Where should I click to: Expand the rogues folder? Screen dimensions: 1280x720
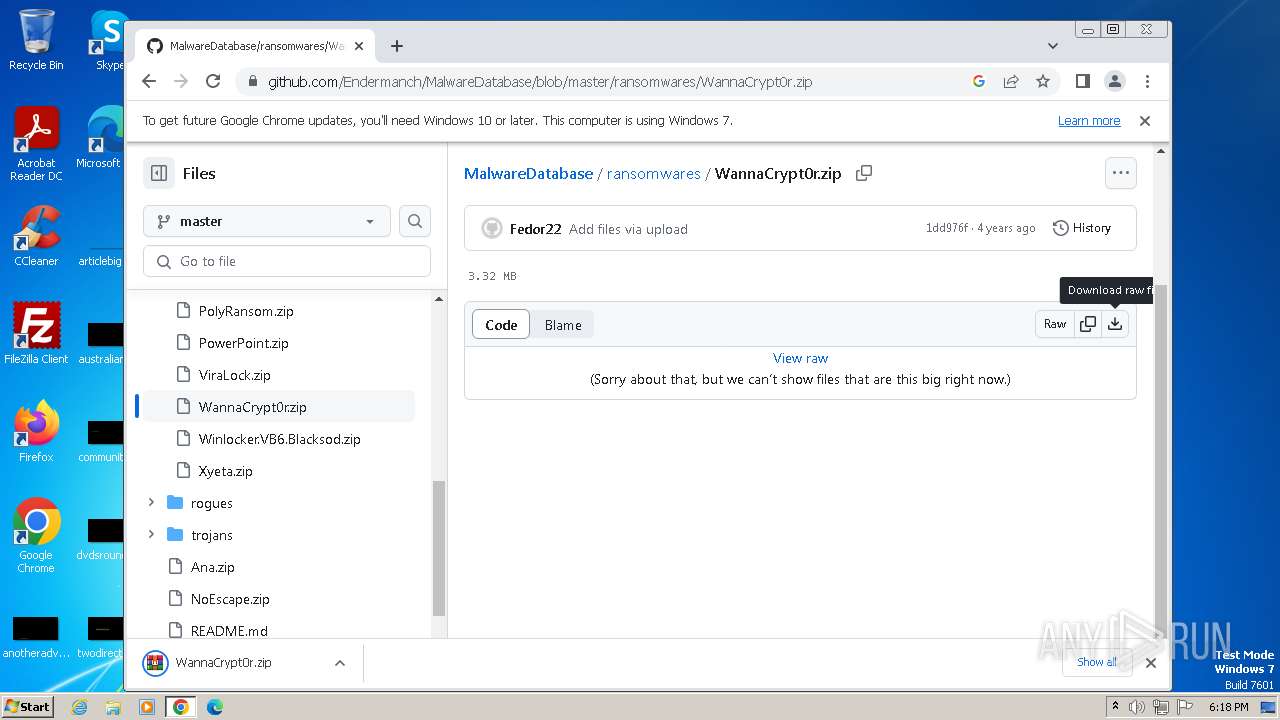click(151, 503)
